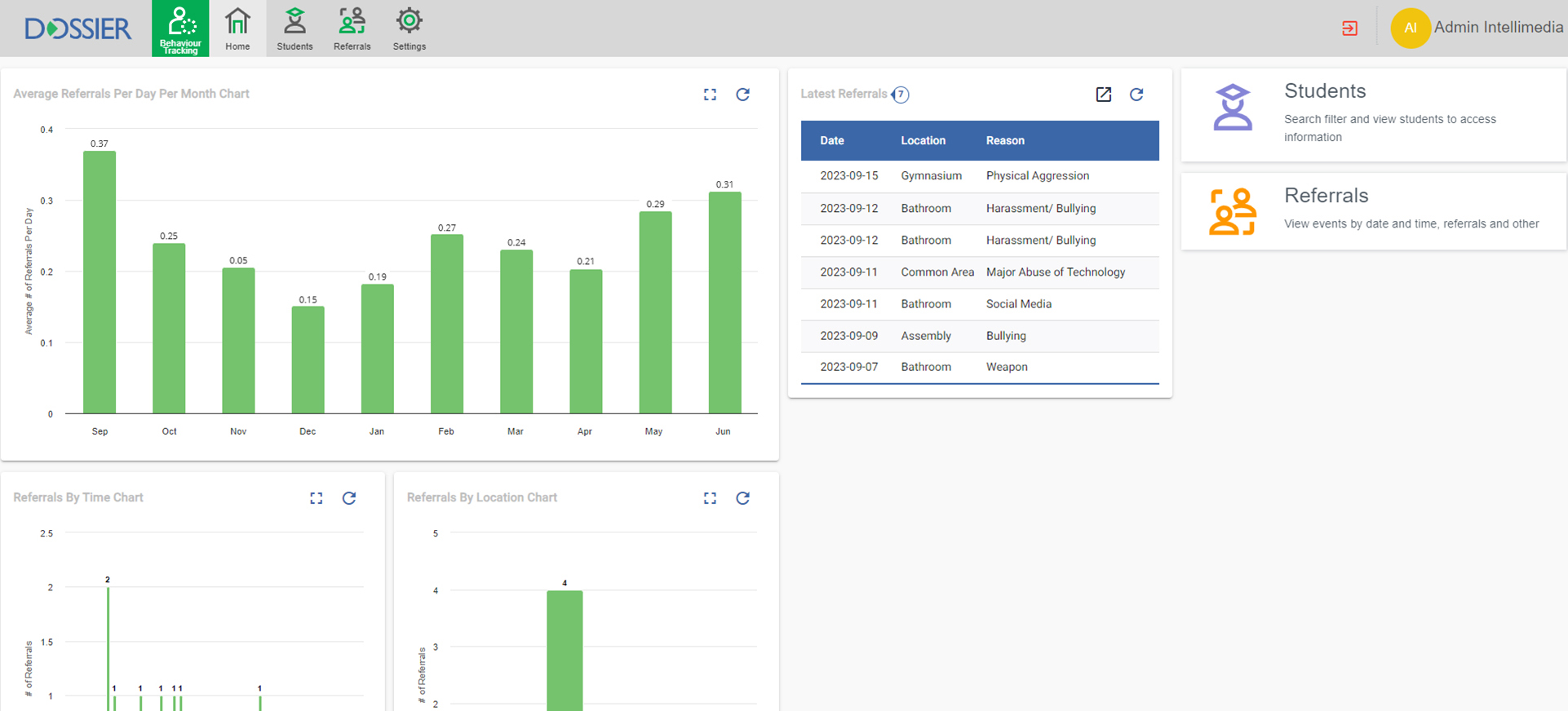Open Latest Referrals in new window
This screenshot has height=711, width=1568.
point(1103,95)
